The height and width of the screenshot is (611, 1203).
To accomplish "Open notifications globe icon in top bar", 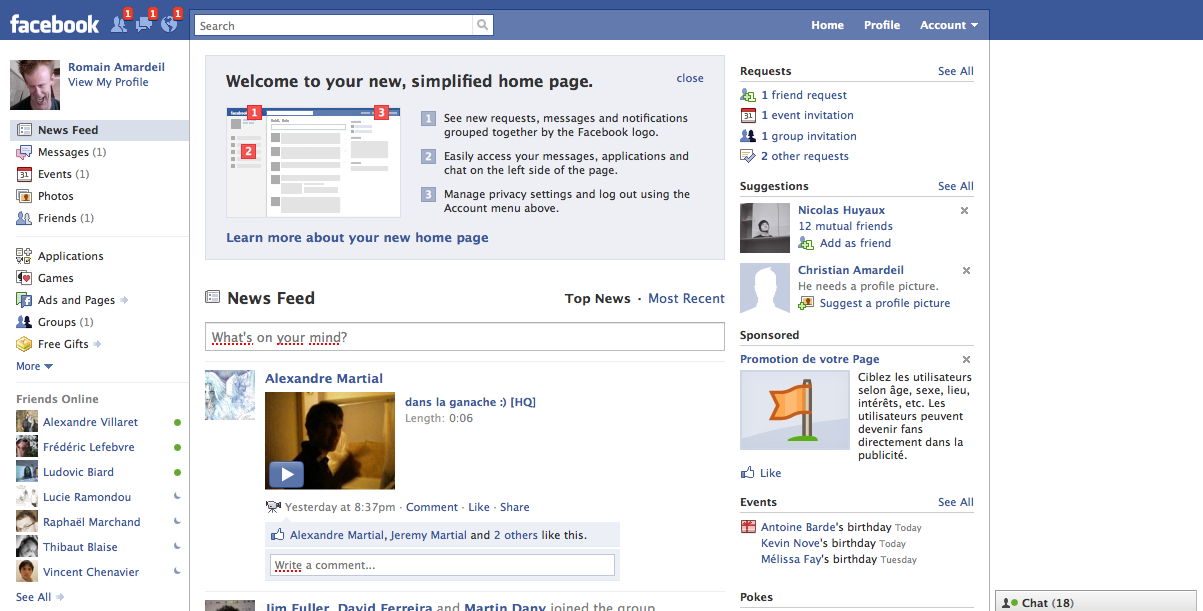I will (169, 24).
